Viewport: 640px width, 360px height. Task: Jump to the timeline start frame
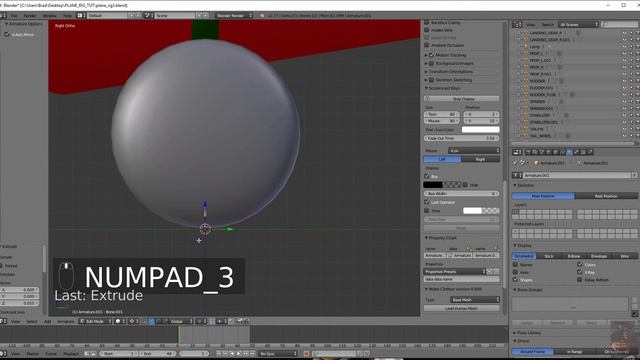tap(218, 353)
